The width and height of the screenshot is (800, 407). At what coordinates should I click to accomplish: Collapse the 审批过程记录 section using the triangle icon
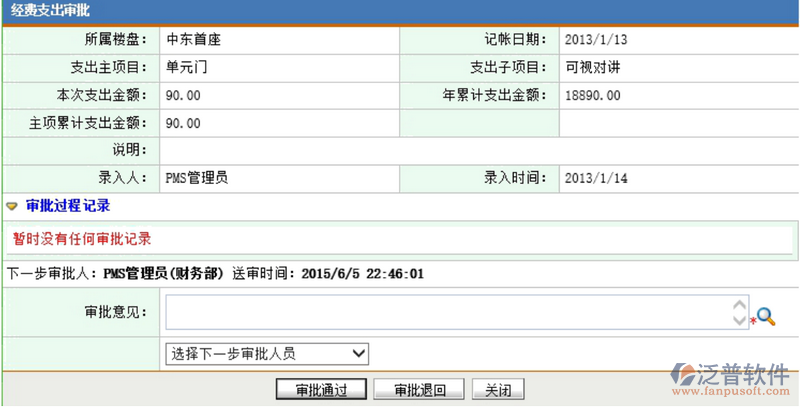click(12, 206)
